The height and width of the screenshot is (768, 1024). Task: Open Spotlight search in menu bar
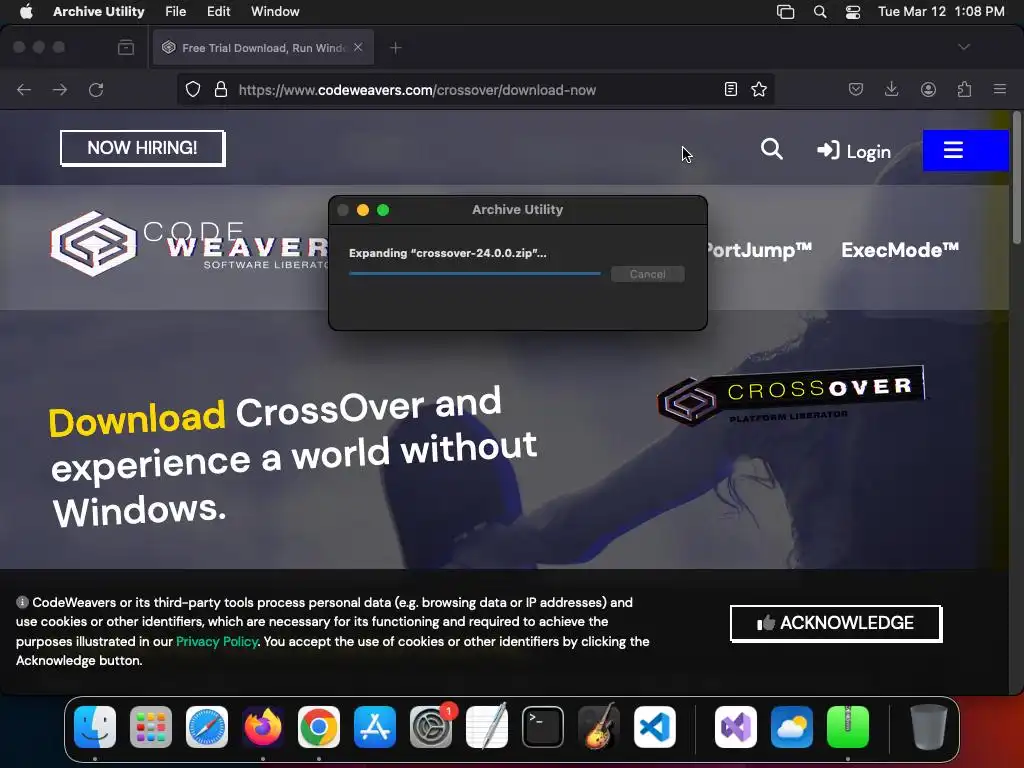(820, 12)
